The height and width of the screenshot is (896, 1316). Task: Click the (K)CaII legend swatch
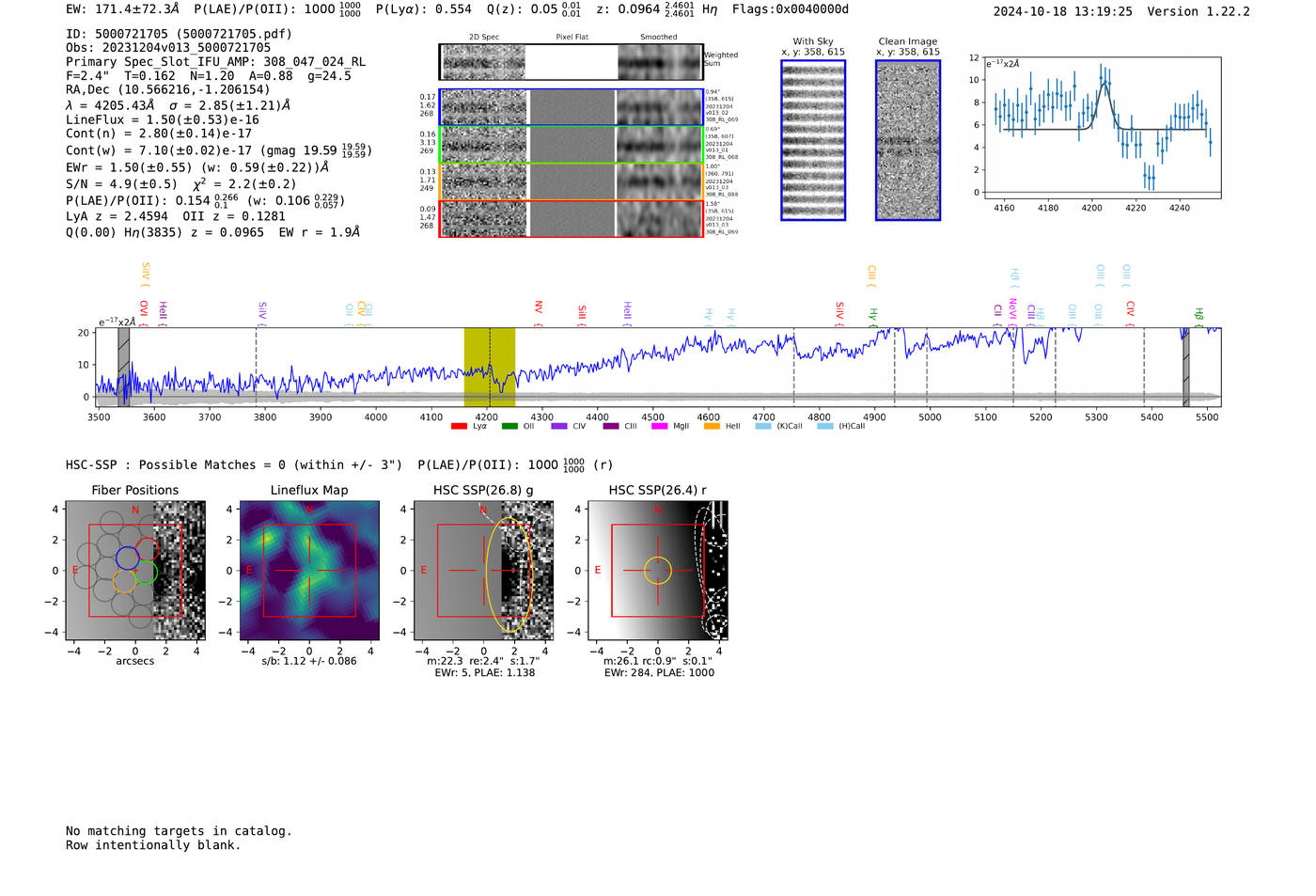click(x=763, y=426)
